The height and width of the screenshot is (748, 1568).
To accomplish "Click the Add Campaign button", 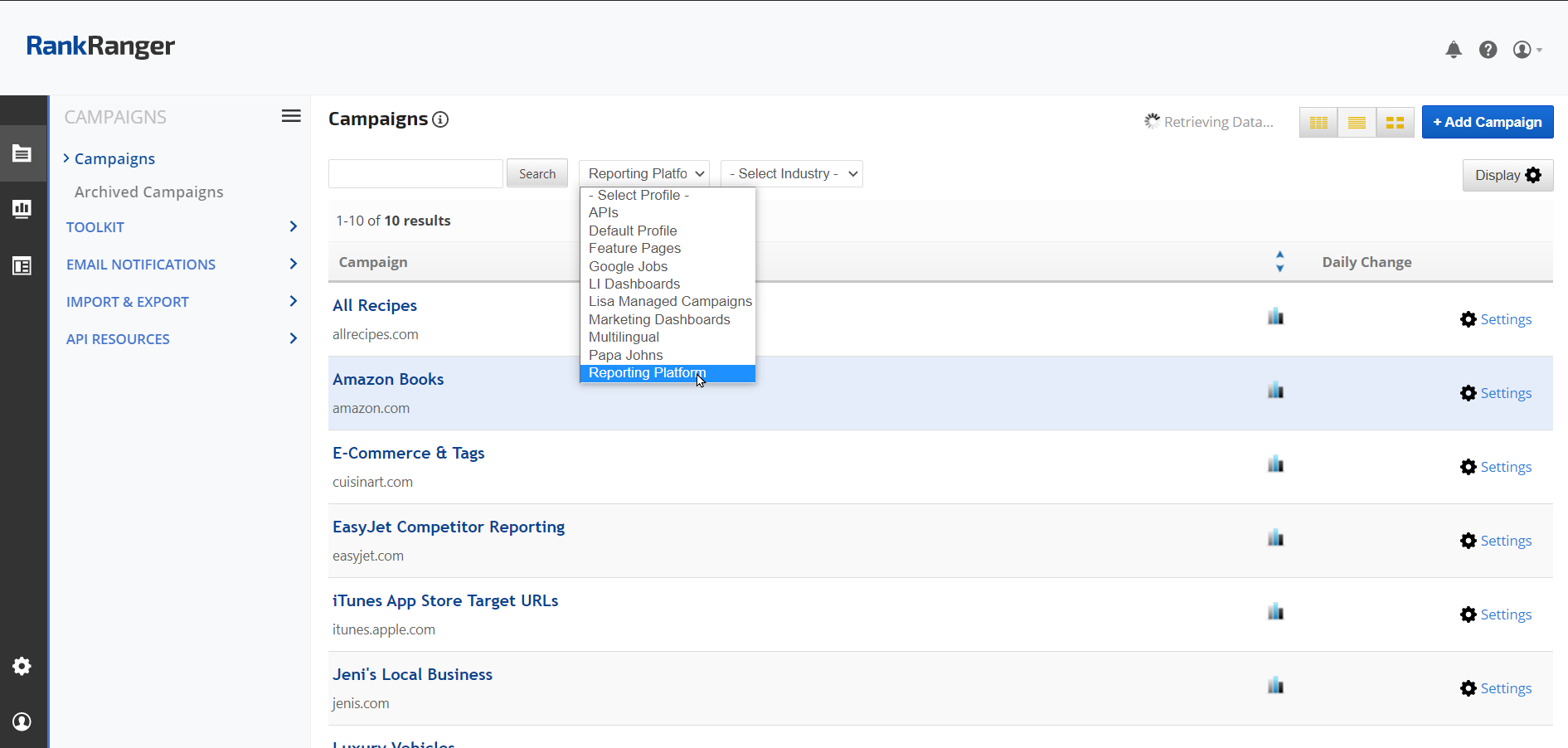I will click(1487, 122).
